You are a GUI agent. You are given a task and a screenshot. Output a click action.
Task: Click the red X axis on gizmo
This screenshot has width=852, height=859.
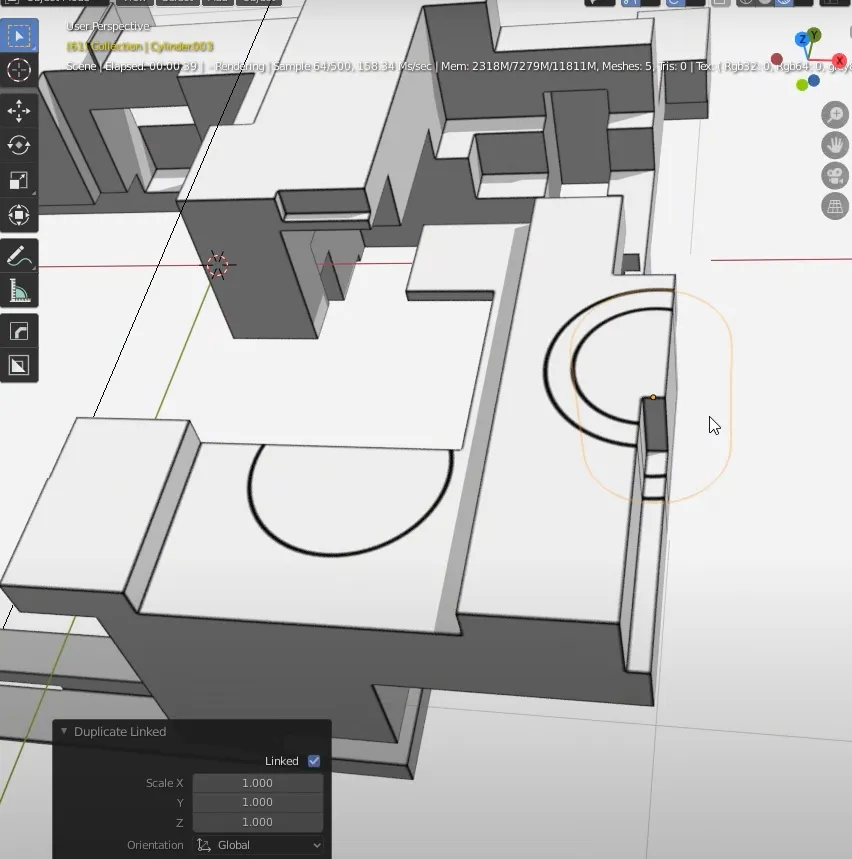click(839, 60)
